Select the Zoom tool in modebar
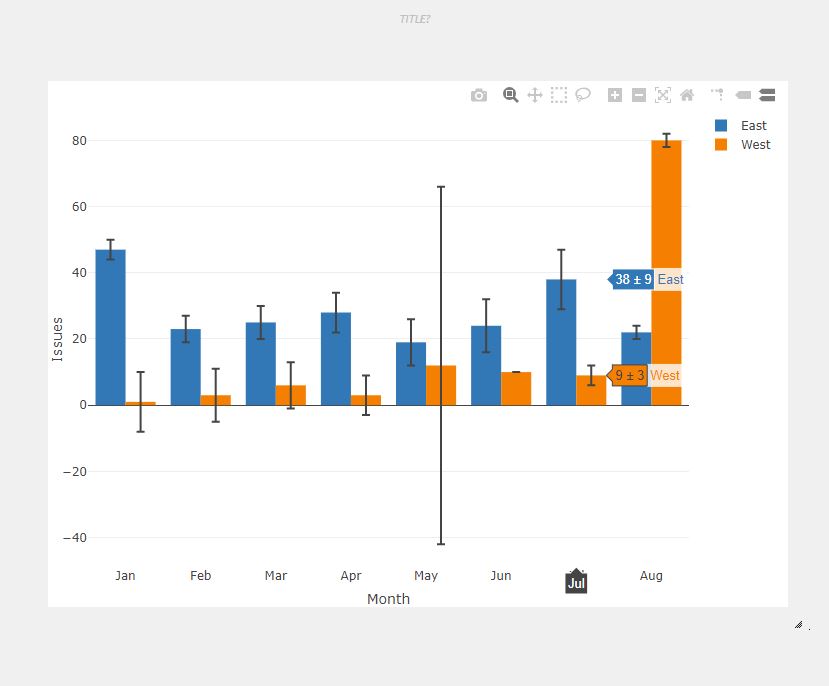Viewport: 829px width, 686px height. [510, 95]
